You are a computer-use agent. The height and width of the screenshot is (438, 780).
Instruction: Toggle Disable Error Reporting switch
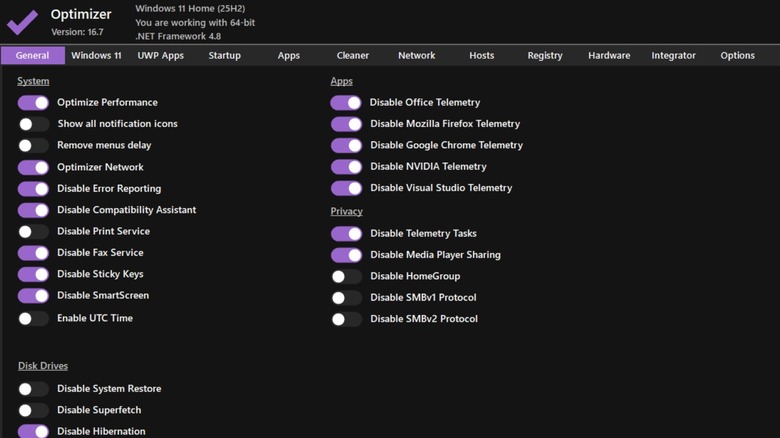(x=33, y=189)
